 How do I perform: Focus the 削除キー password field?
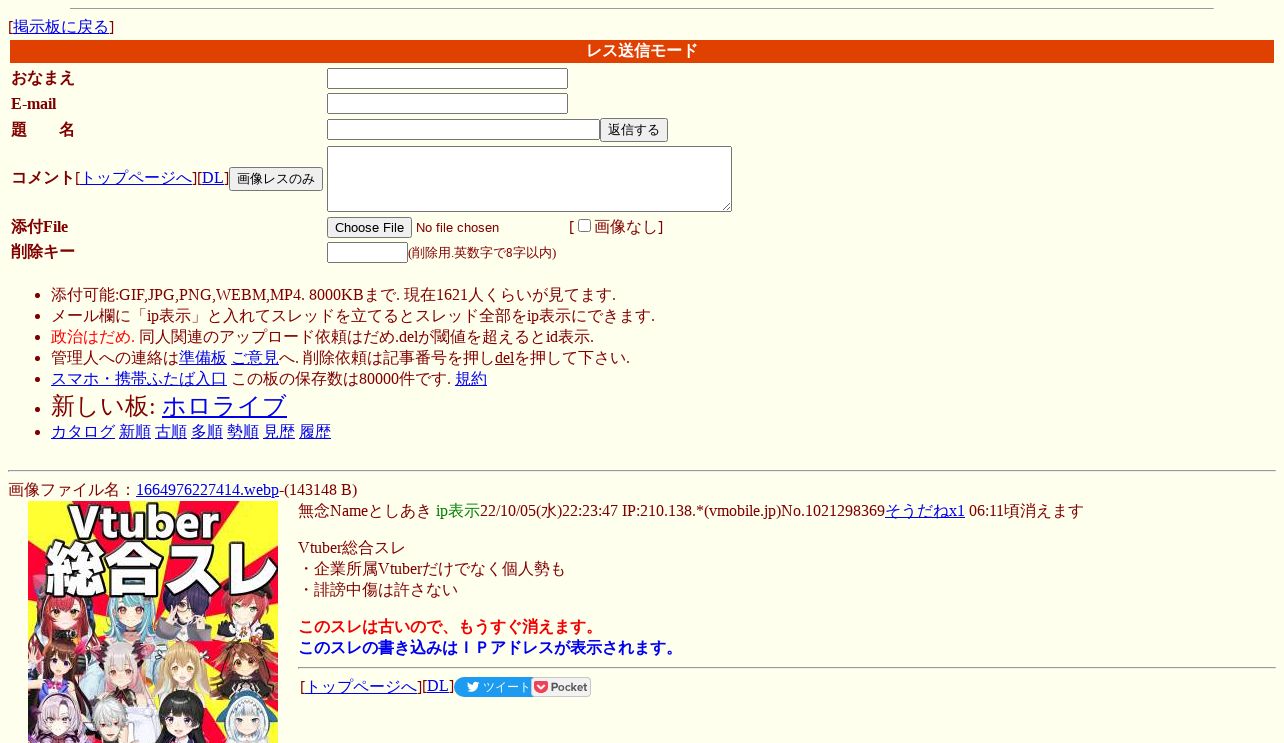coord(367,252)
